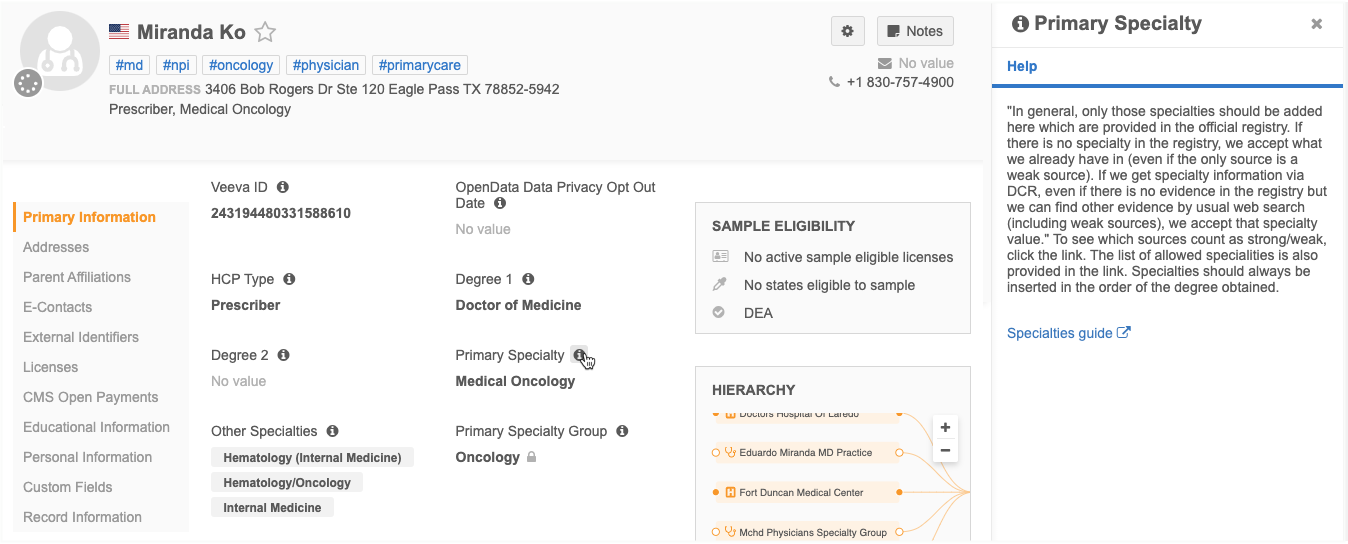
Task: Click the favorite star next to Miranda Ko
Action: (x=265, y=32)
